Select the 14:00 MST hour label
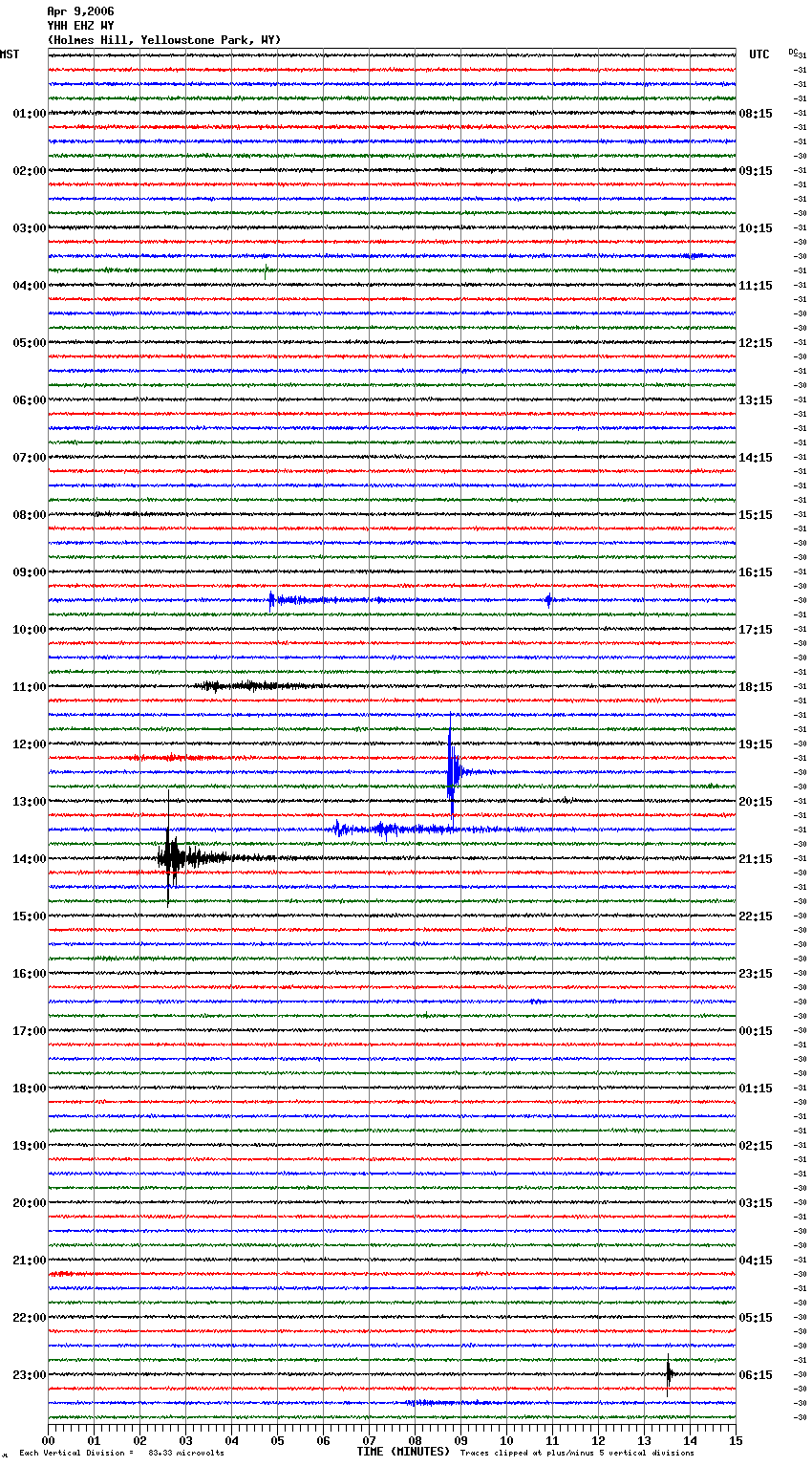Image resolution: width=812 pixels, height=1466 pixels. point(29,859)
